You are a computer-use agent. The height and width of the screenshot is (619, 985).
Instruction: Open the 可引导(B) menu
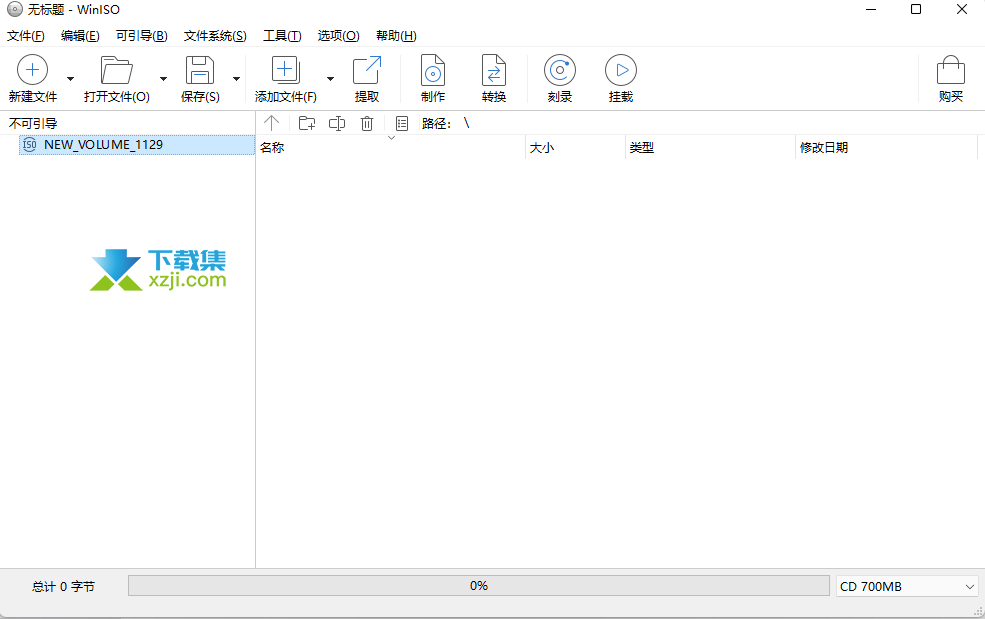pos(141,36)
